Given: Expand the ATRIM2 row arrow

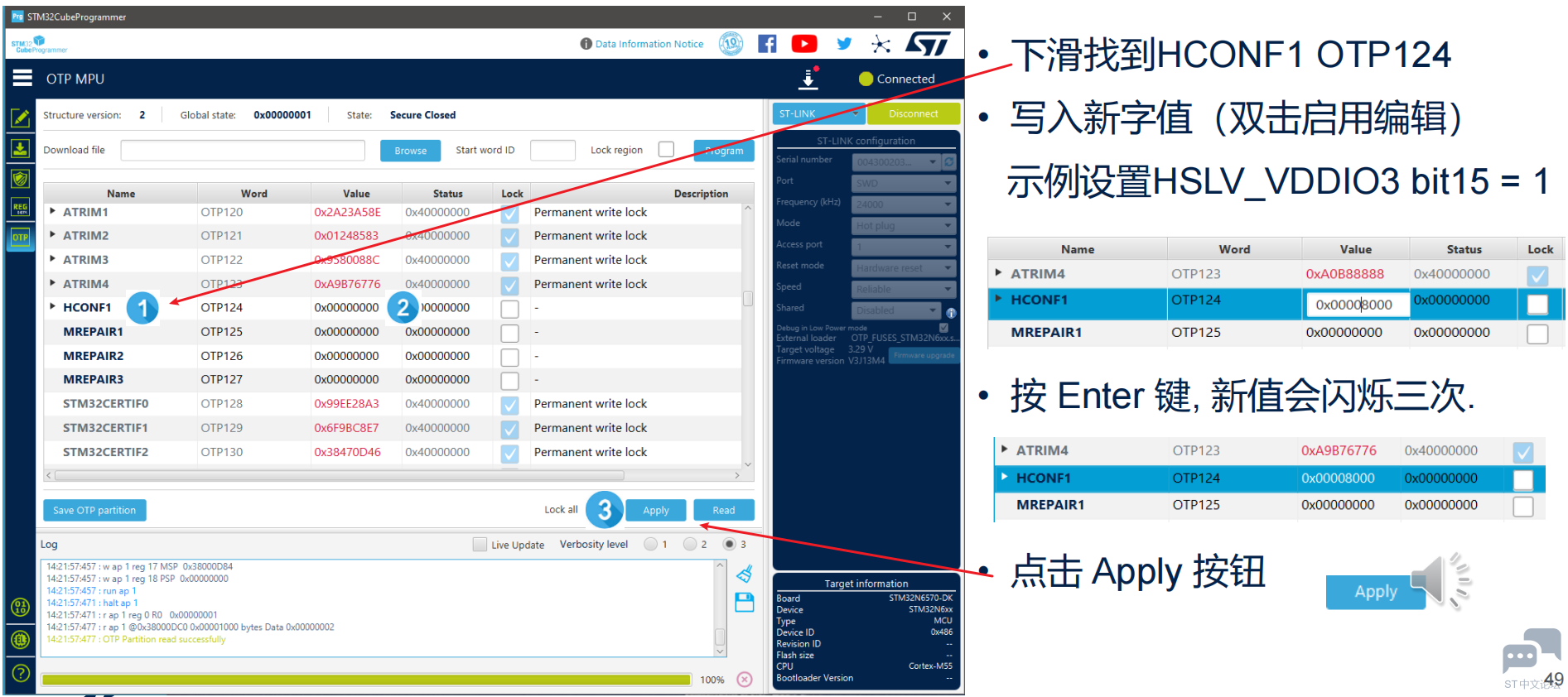Looking at the screenshot, I should 52,235.
